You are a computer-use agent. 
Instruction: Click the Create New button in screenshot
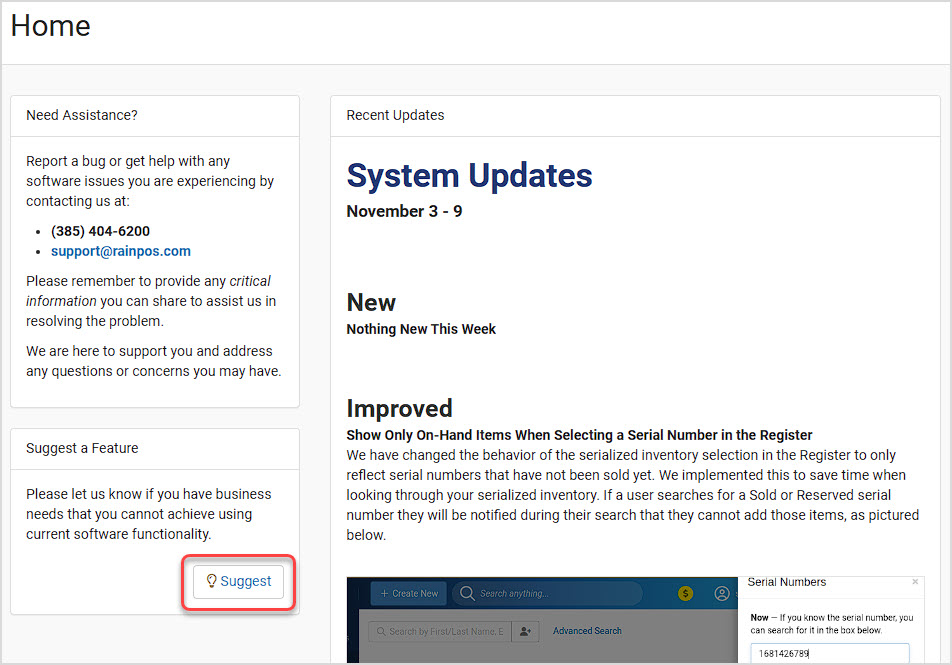click(x=409, y=593)
